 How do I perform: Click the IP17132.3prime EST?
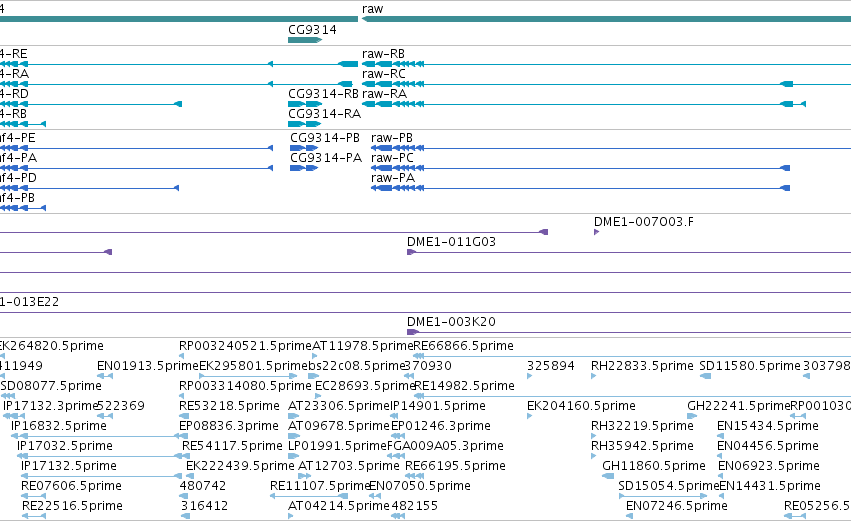[x=50, y=406]
